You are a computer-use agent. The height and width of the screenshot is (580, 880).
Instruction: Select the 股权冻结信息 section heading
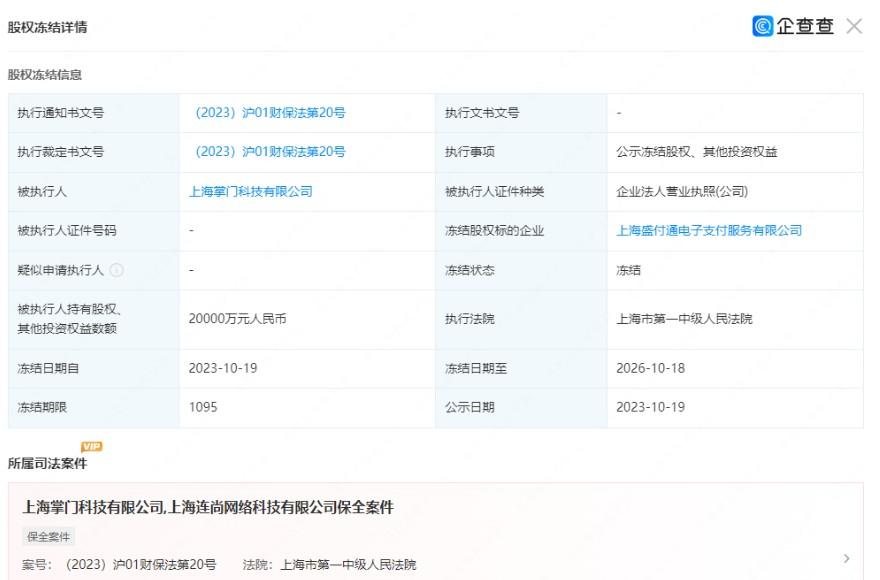pyautogui.click(x=45, y=75)
